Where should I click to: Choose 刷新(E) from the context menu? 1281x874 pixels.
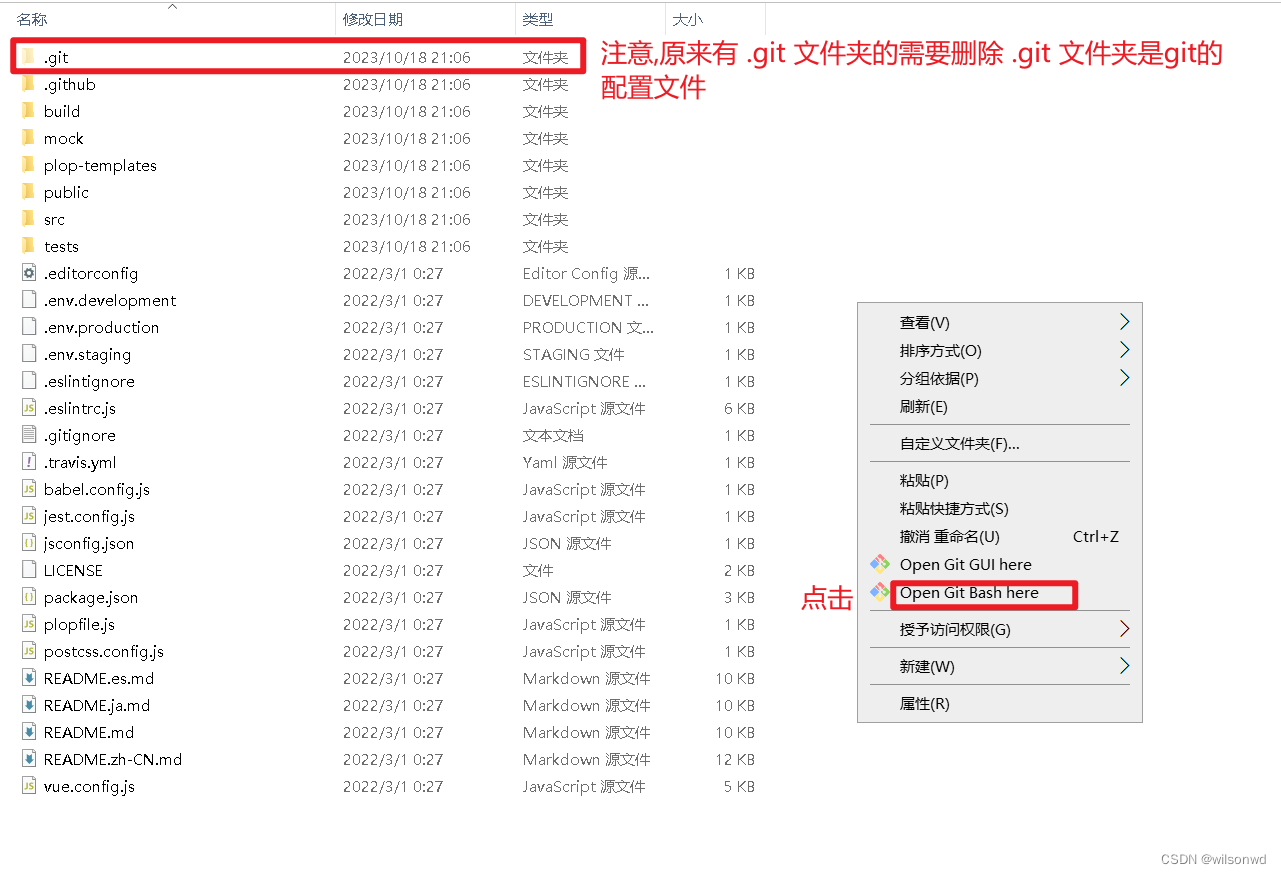pyautogui.click(x=923, y=406)
